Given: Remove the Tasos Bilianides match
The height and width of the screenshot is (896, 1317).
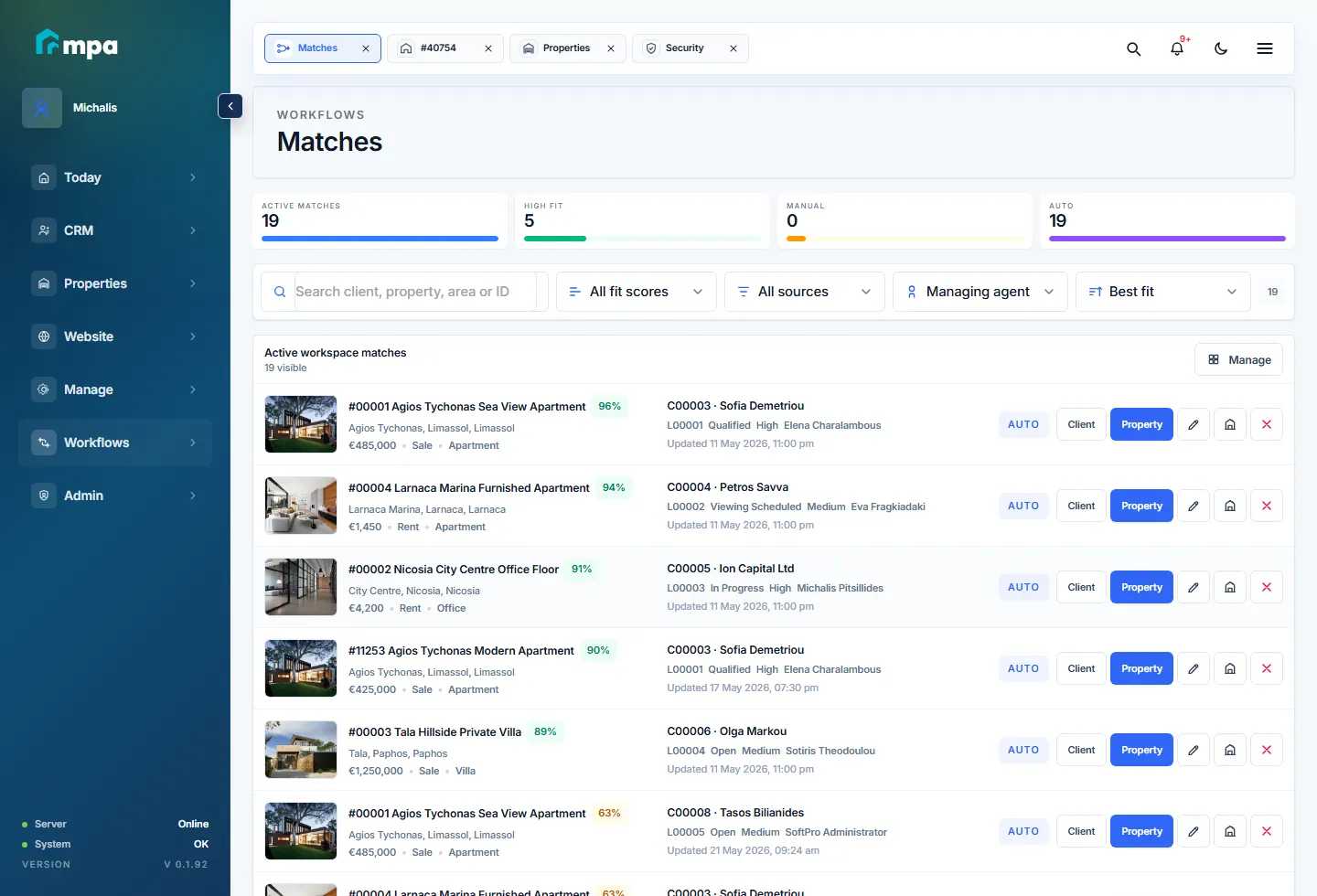Looking at the screenshot, I should pos(1267,831).
